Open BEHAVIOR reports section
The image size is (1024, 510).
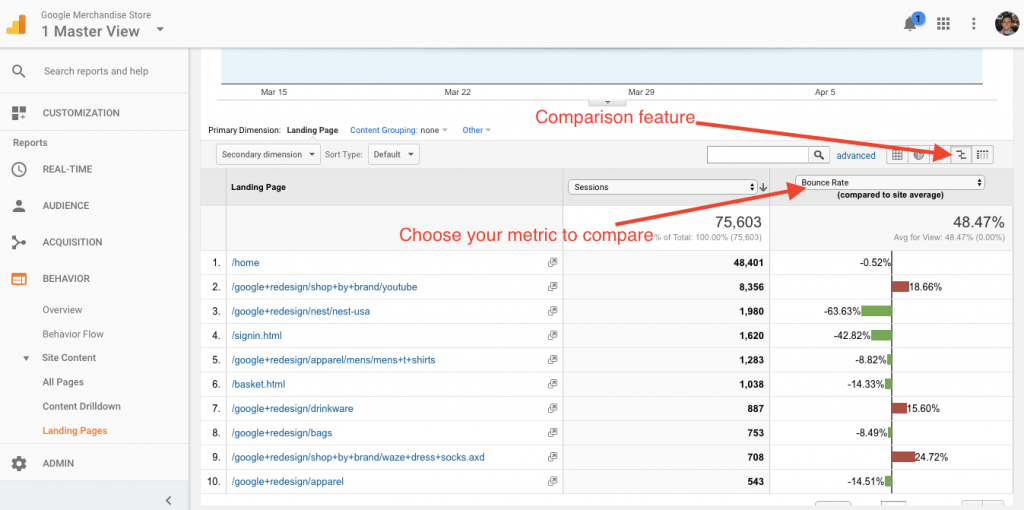point(66,279)
